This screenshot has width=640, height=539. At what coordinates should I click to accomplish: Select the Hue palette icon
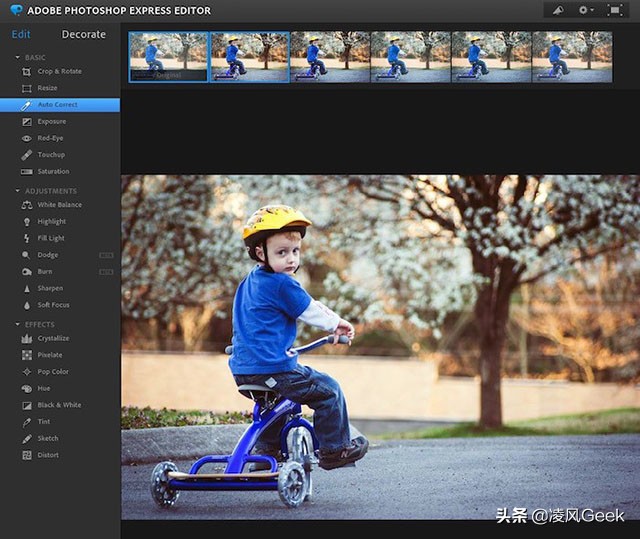click(x=27, y=388)
